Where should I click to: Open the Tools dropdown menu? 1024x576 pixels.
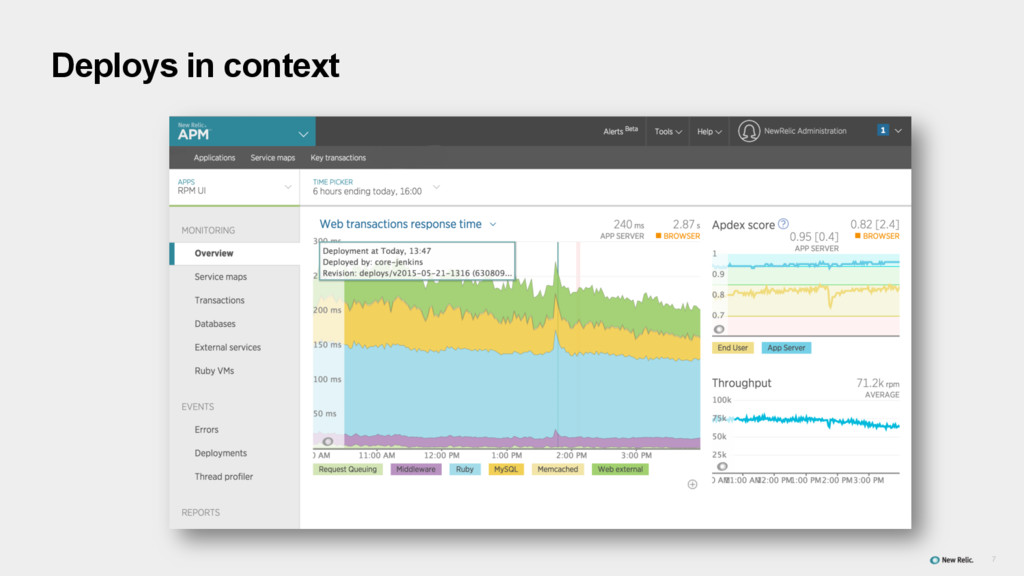(x=668, y=131)
